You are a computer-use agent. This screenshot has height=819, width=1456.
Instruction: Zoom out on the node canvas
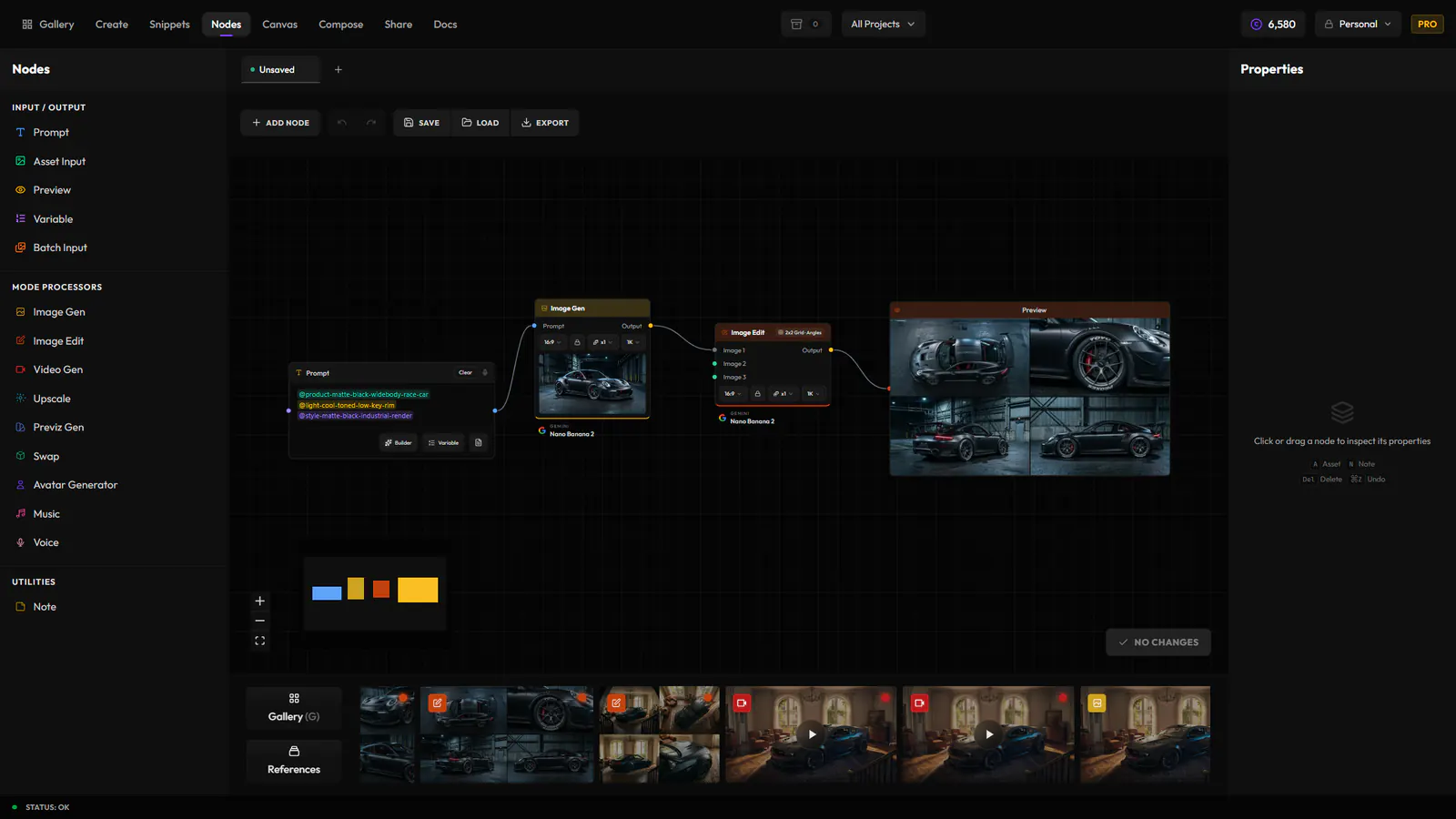tap(260, 621)
